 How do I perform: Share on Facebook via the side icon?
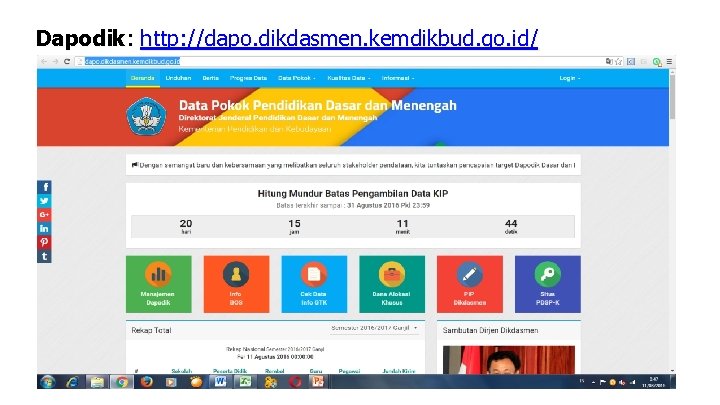[44, 187]
